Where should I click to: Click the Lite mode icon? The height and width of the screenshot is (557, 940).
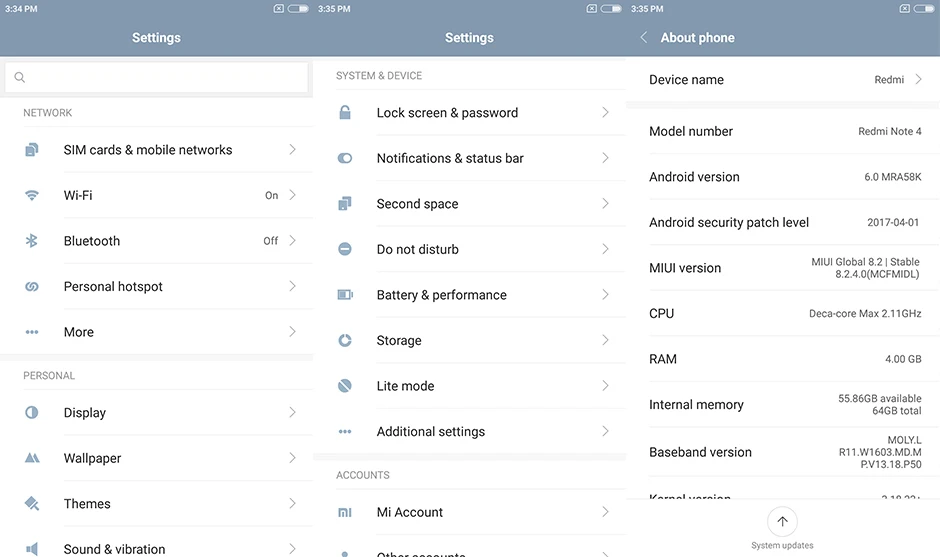pyautogui.click(x=345, y=386)
